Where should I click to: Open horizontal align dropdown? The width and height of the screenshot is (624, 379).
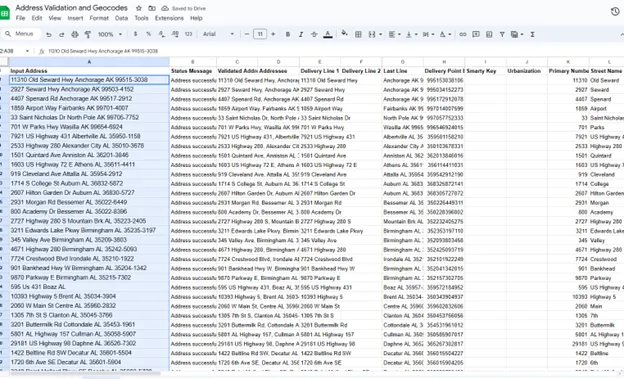point(394,34)
